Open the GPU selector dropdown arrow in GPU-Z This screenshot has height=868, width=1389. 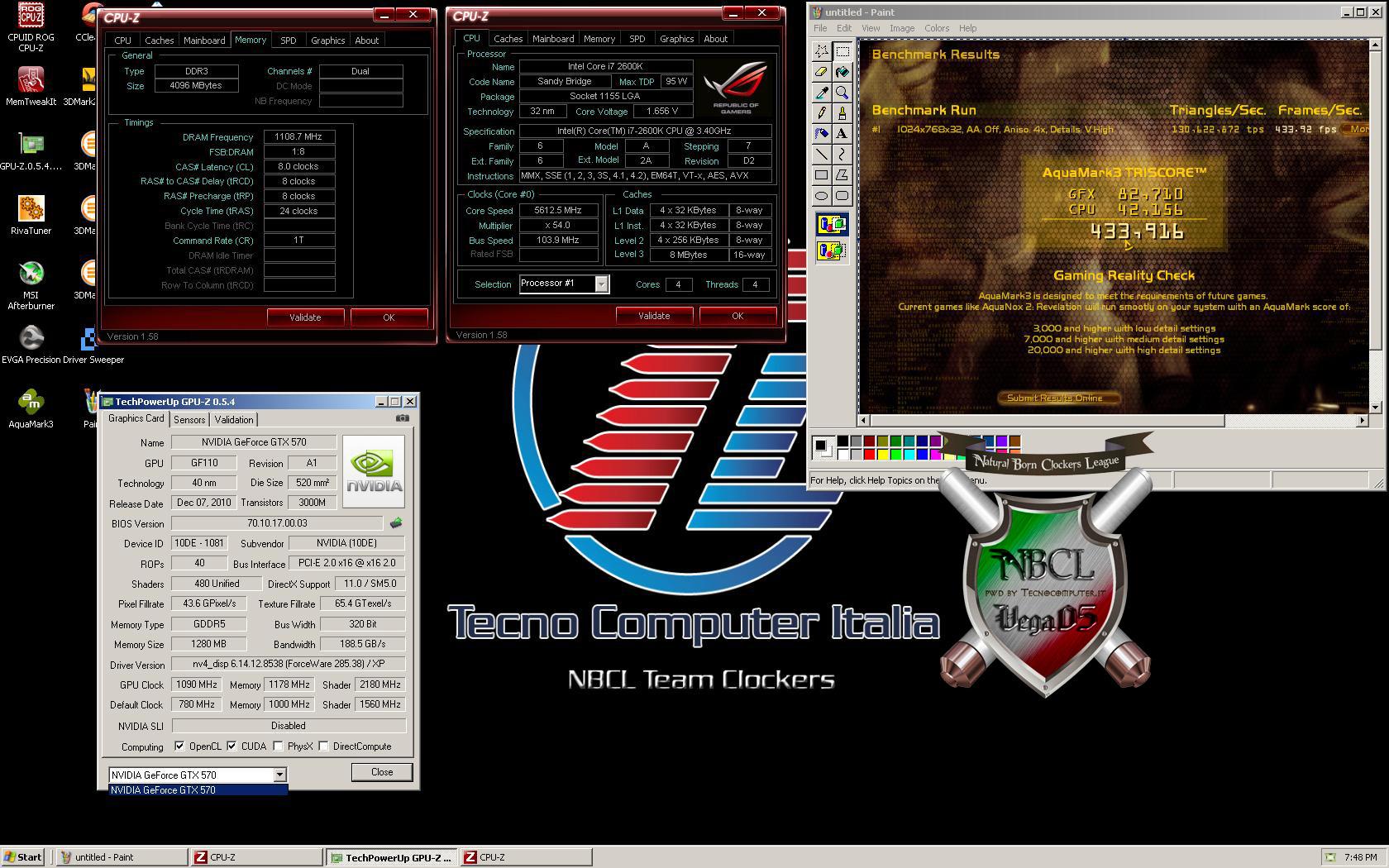pyautogui.click(x=279, y=775)
